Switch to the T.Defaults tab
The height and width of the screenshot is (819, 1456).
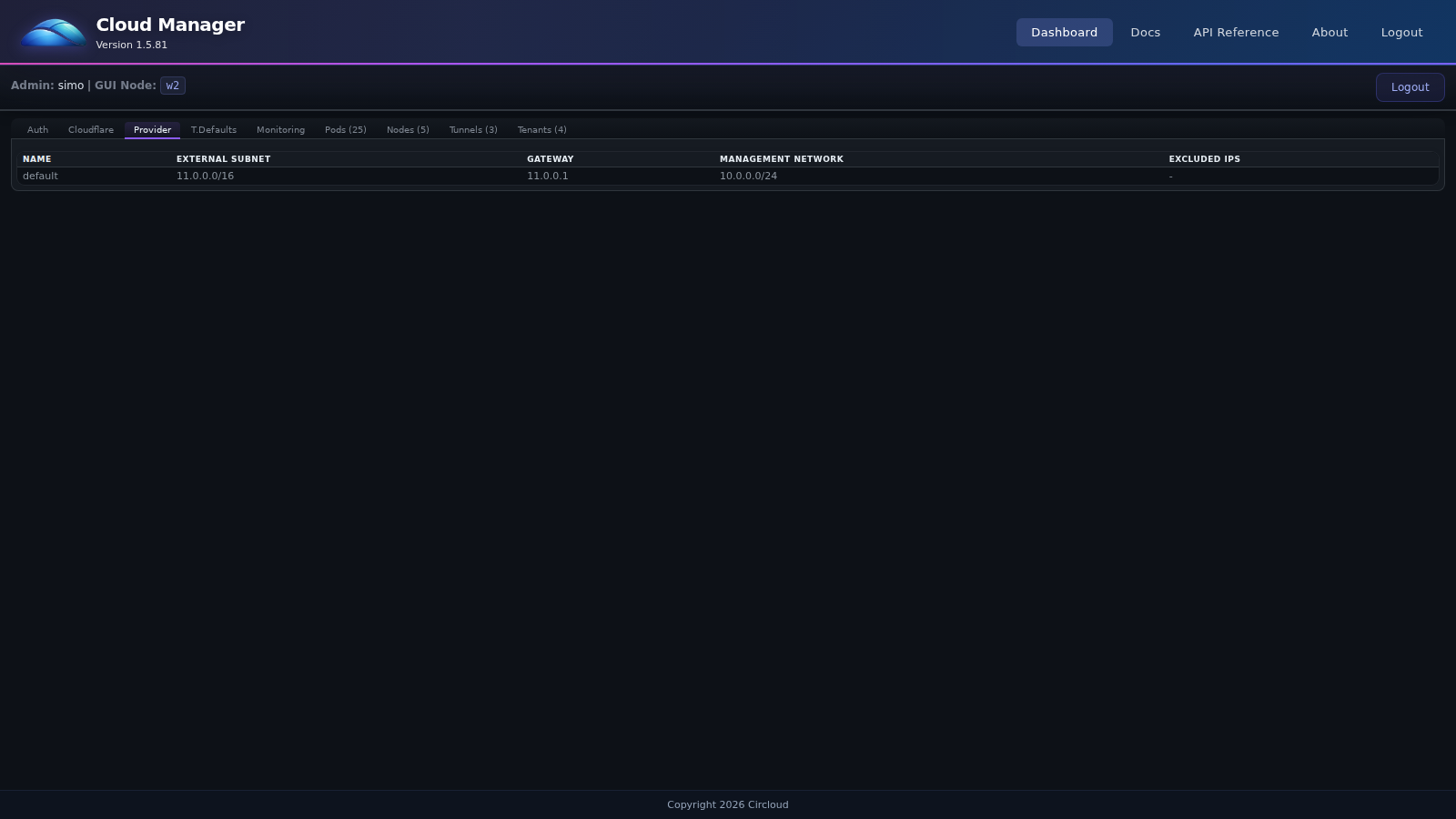pyautogui.click(x=213, y=129)
